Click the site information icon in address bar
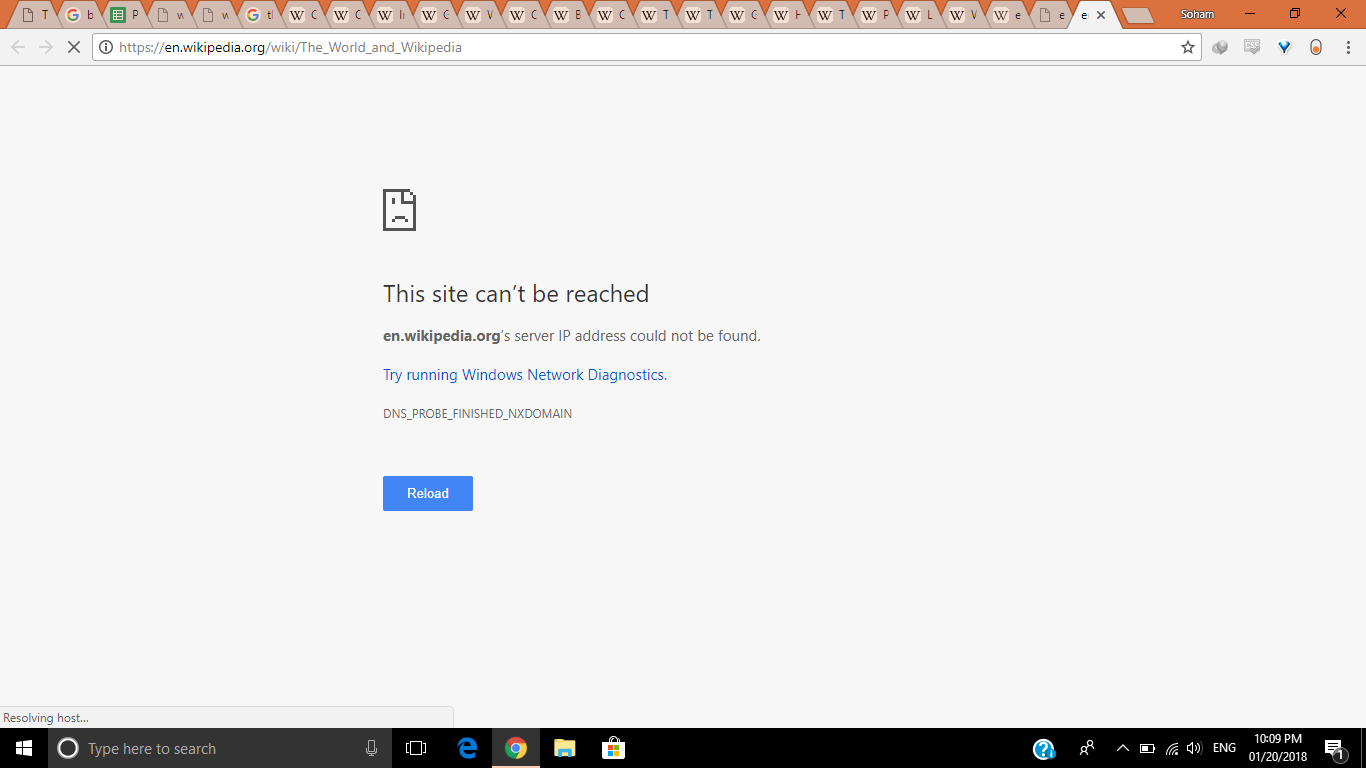 point(106,47)
